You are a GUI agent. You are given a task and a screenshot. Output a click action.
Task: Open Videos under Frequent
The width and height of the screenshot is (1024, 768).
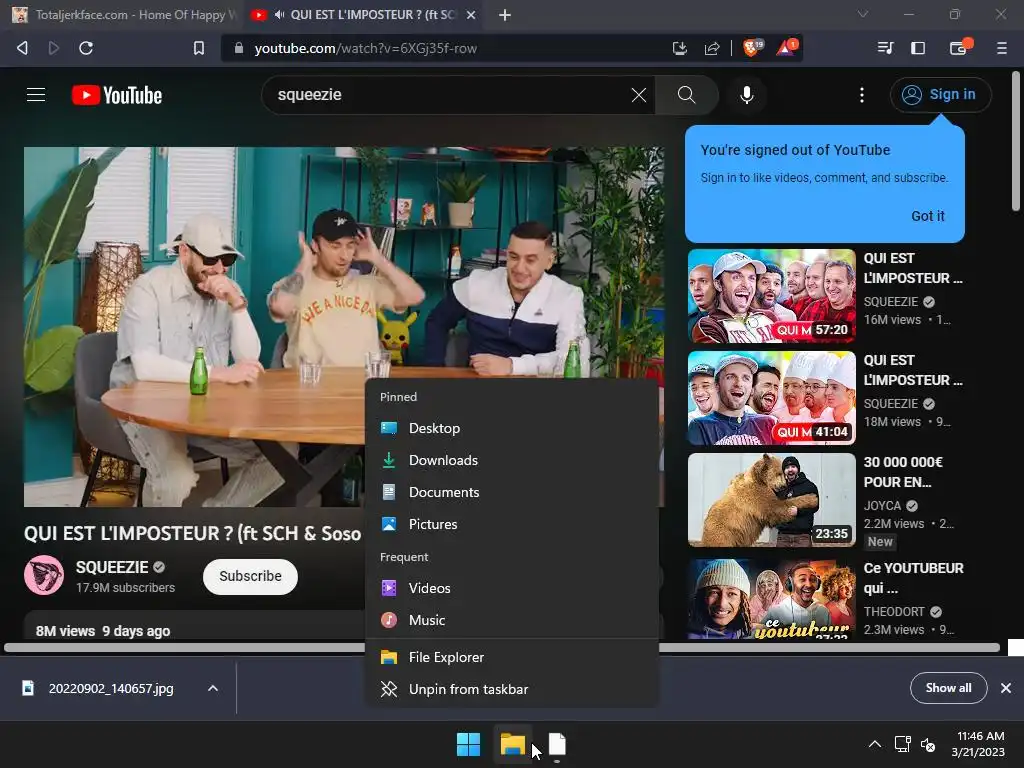point(511,588)
